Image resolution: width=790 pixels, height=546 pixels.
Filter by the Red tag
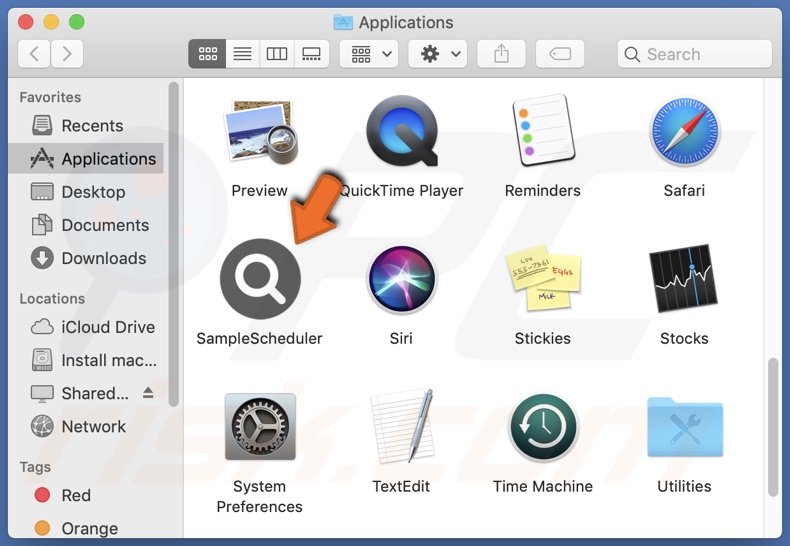coord(86,495)
